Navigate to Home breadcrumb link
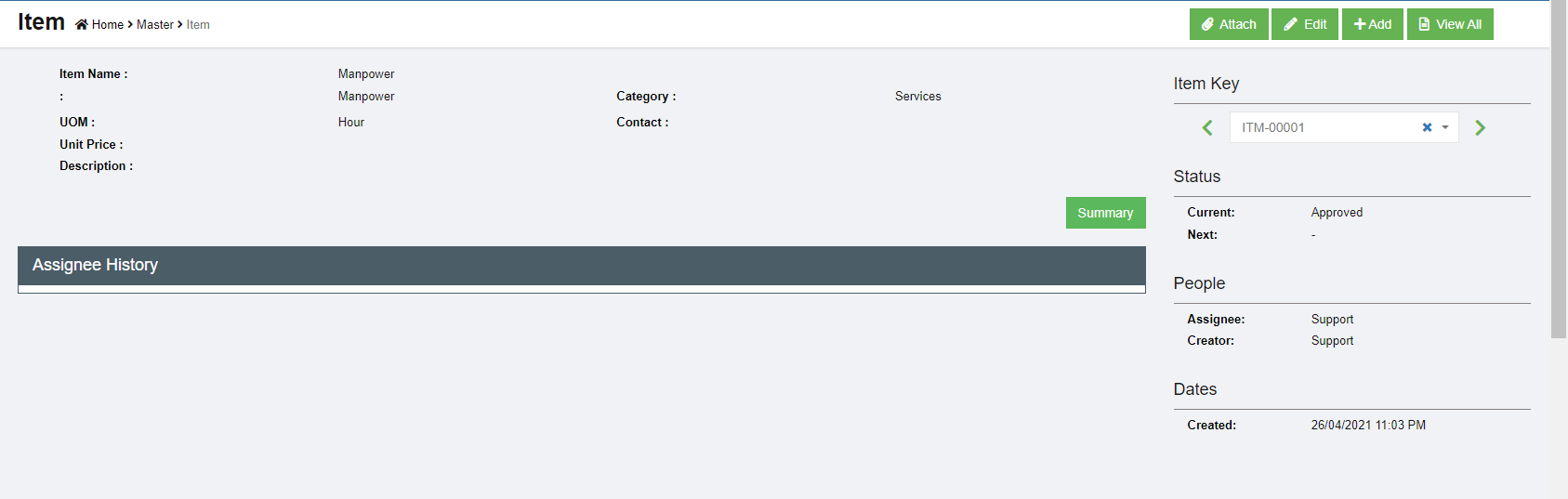This screenshot has height=499, width=1568. pyautogui.click(x=108, y=25)
